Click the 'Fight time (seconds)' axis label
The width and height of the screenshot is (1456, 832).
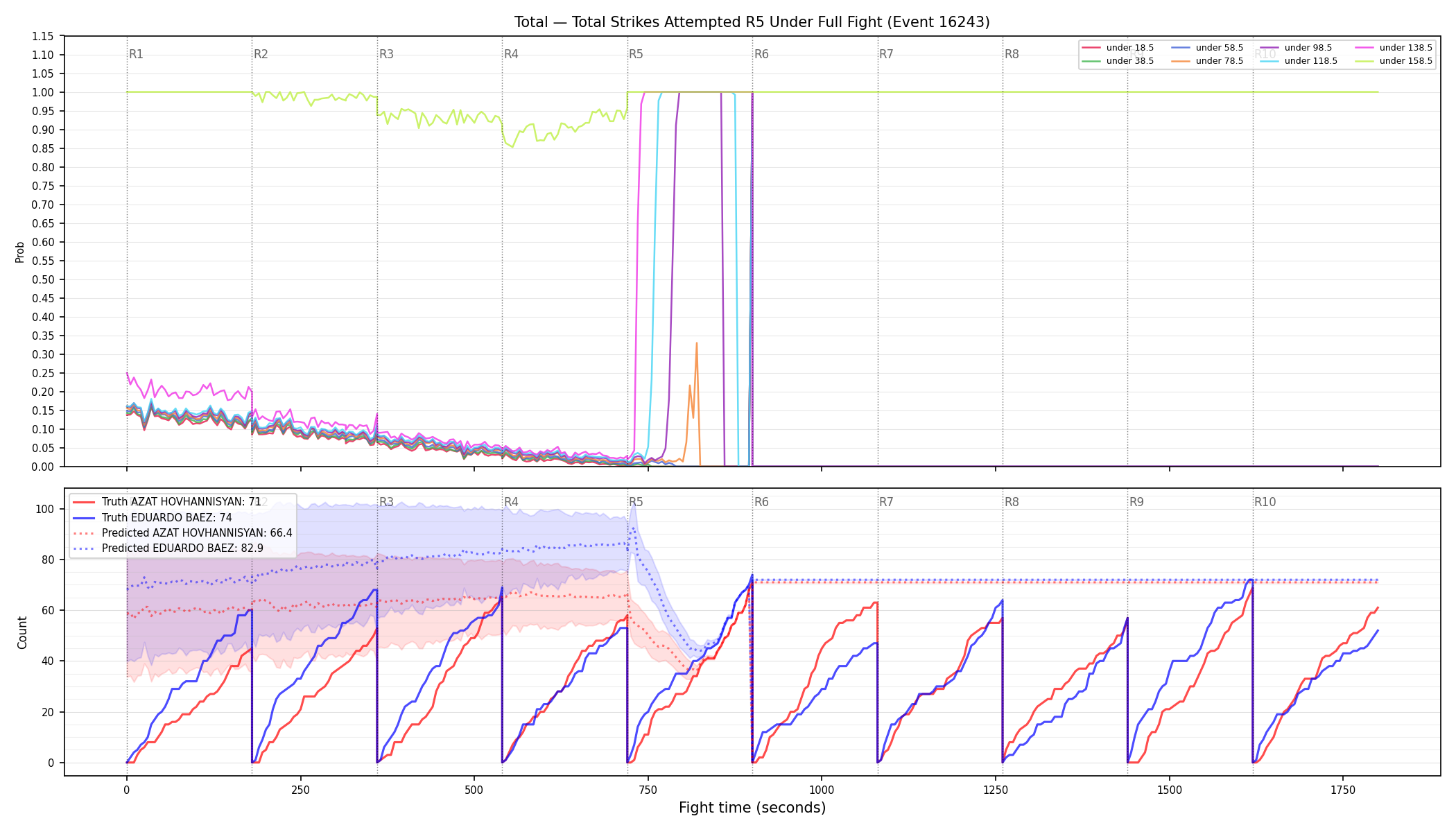click(x=752, y=808)
